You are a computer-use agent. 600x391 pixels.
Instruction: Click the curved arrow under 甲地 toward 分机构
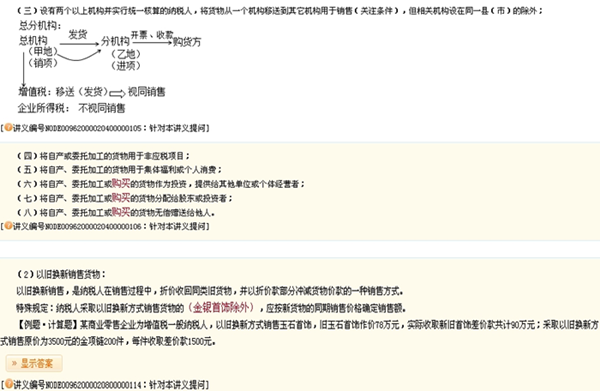point(79,55)
